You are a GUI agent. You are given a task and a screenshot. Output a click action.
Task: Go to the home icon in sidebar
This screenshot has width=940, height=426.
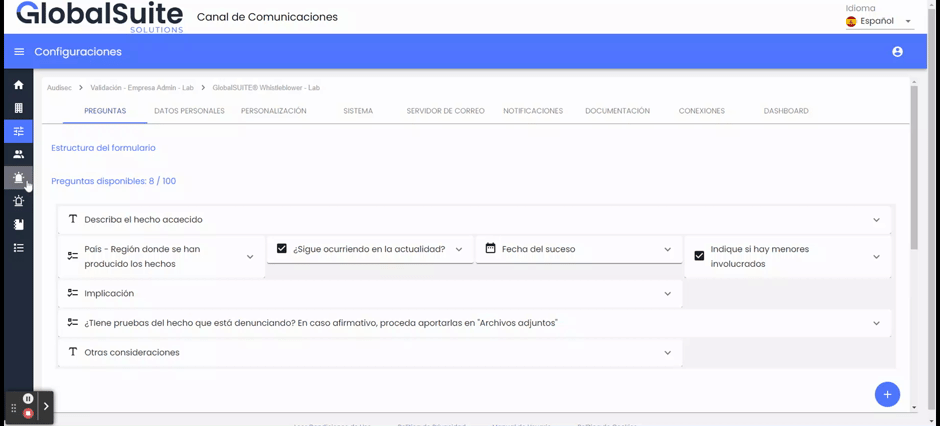click(x=18, y=85)
